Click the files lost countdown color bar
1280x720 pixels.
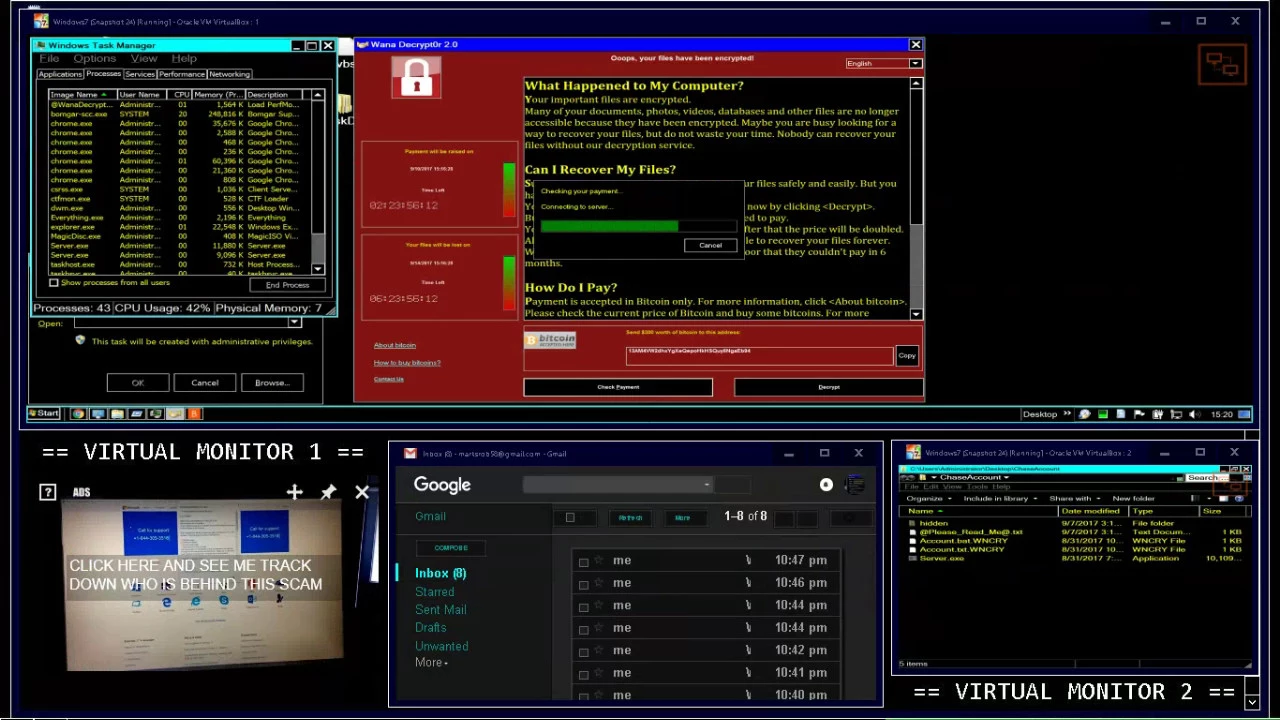point(509,283)
